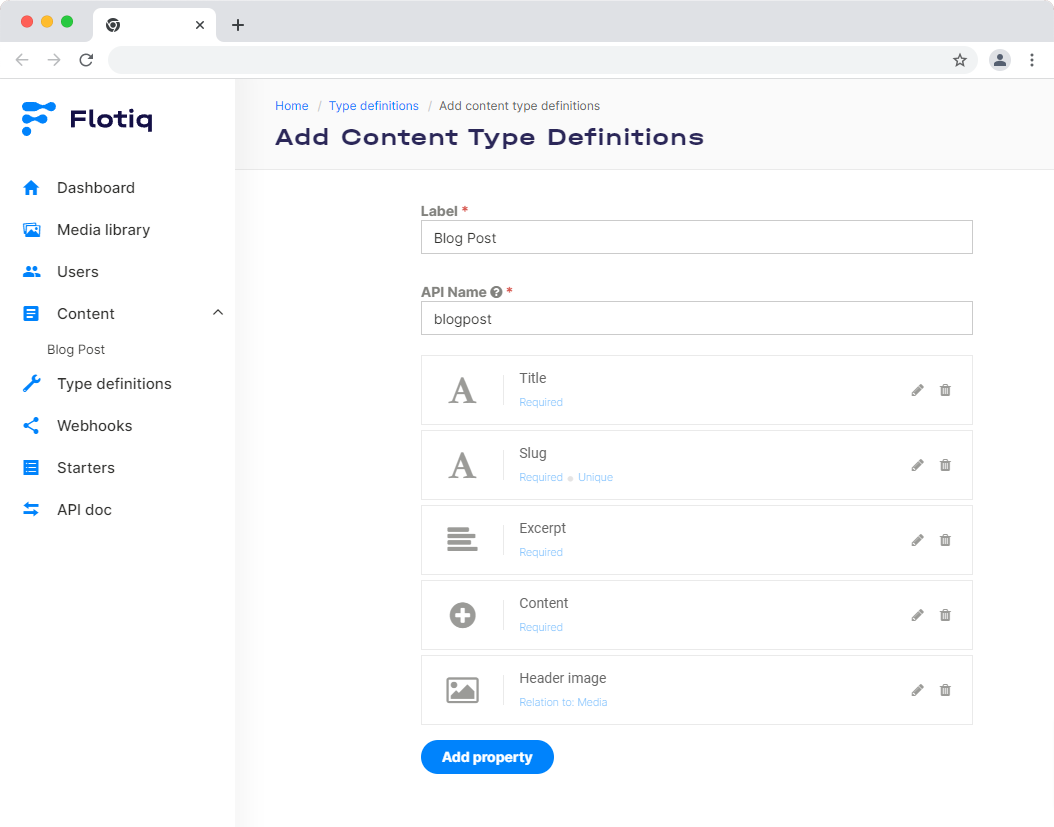
Task: Edit the Content property
Action: coord(918,615)
